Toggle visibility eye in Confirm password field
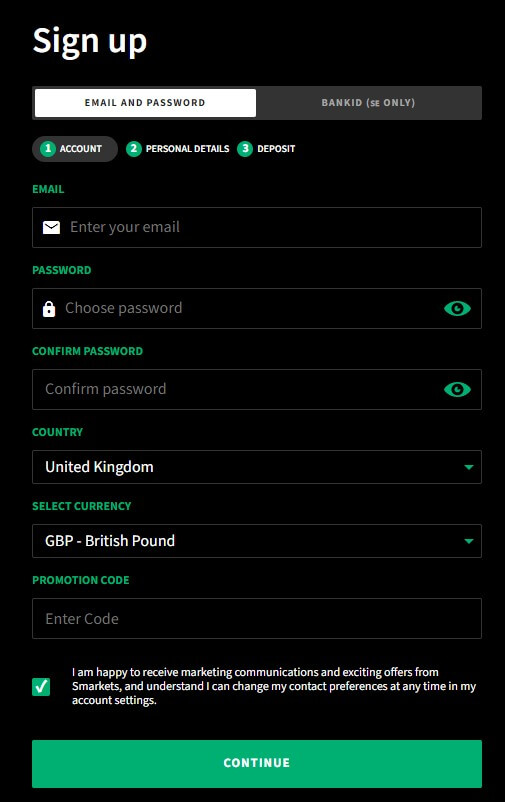This screenshot has width=505, height=802. tap(457, 389)
